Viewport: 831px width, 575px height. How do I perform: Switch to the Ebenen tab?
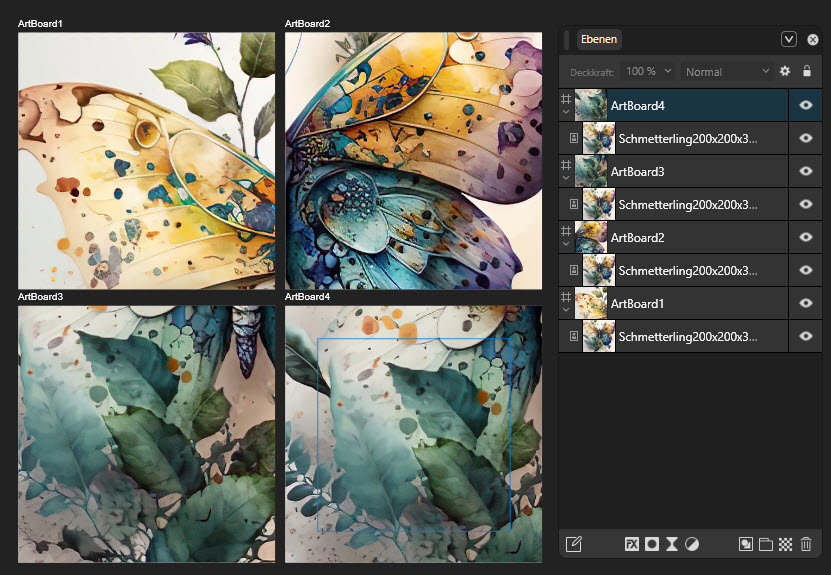(x=600, y=39)
